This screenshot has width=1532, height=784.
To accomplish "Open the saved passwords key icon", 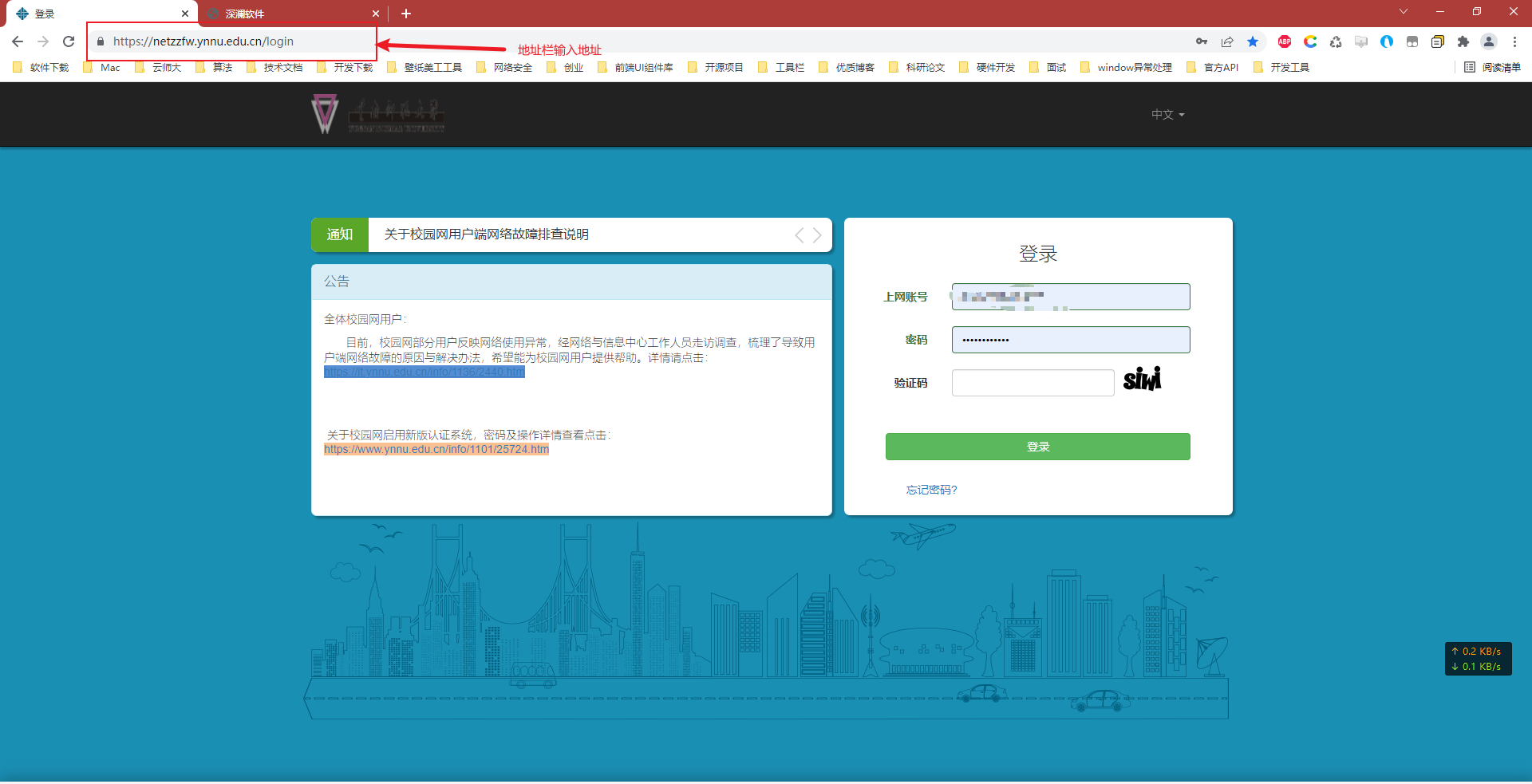I will 1202,41.
